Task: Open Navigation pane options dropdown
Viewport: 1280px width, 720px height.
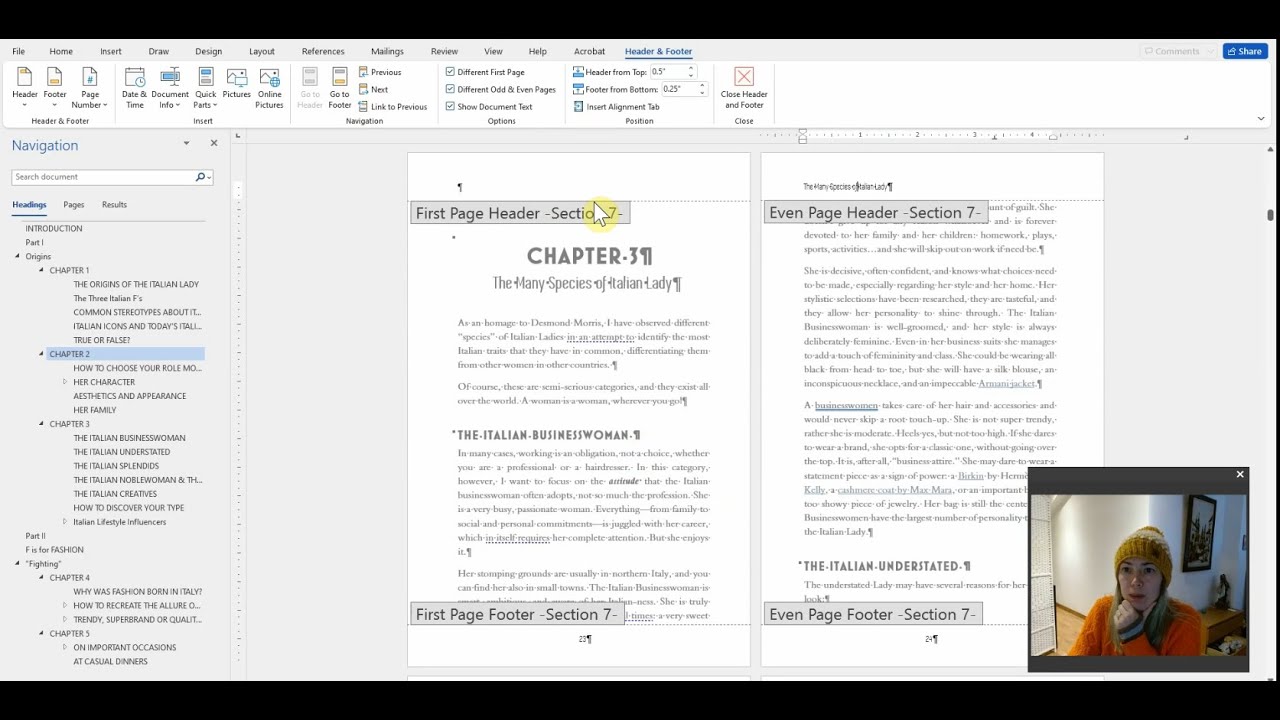Action: (x=186, y=143)
